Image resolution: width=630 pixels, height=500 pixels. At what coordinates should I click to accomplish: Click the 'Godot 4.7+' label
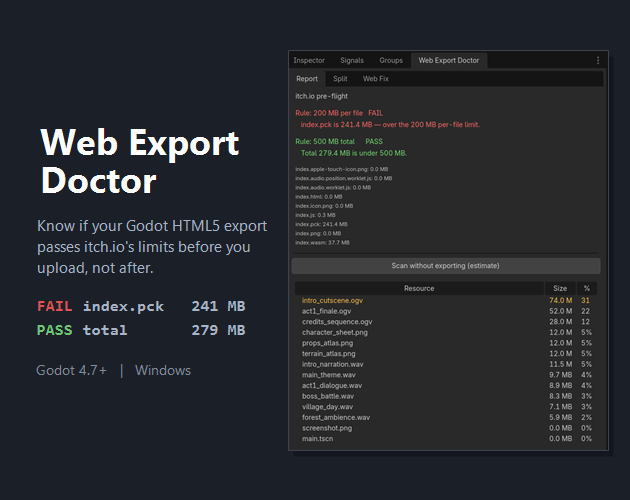click(x=72, y=370)
